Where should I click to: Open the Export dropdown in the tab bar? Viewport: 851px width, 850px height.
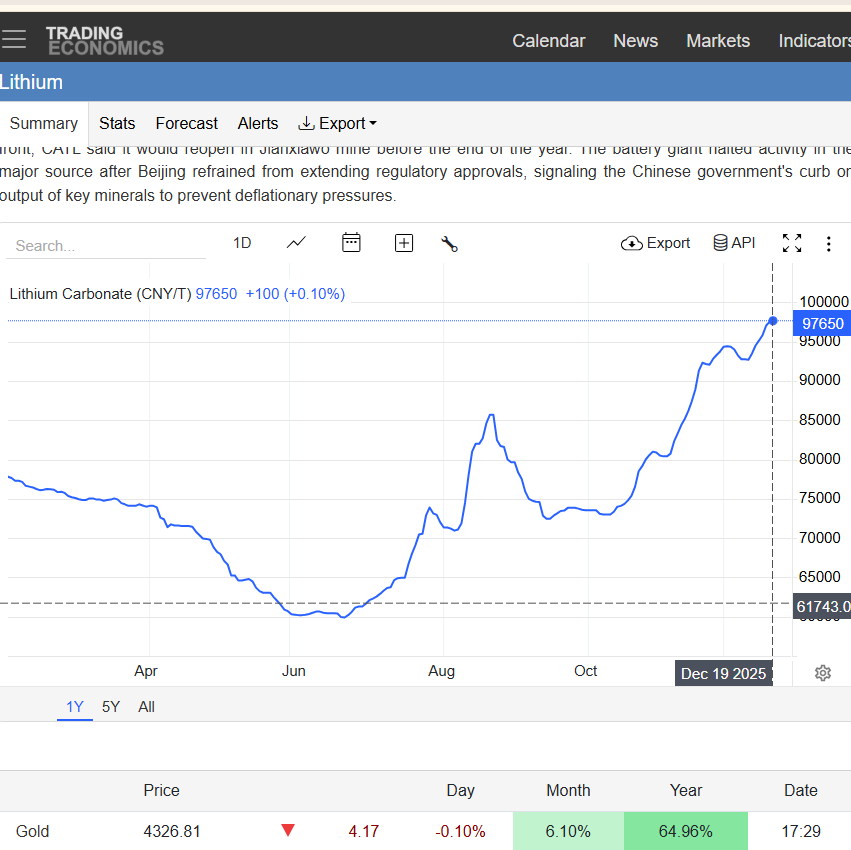tap(337, 123)
